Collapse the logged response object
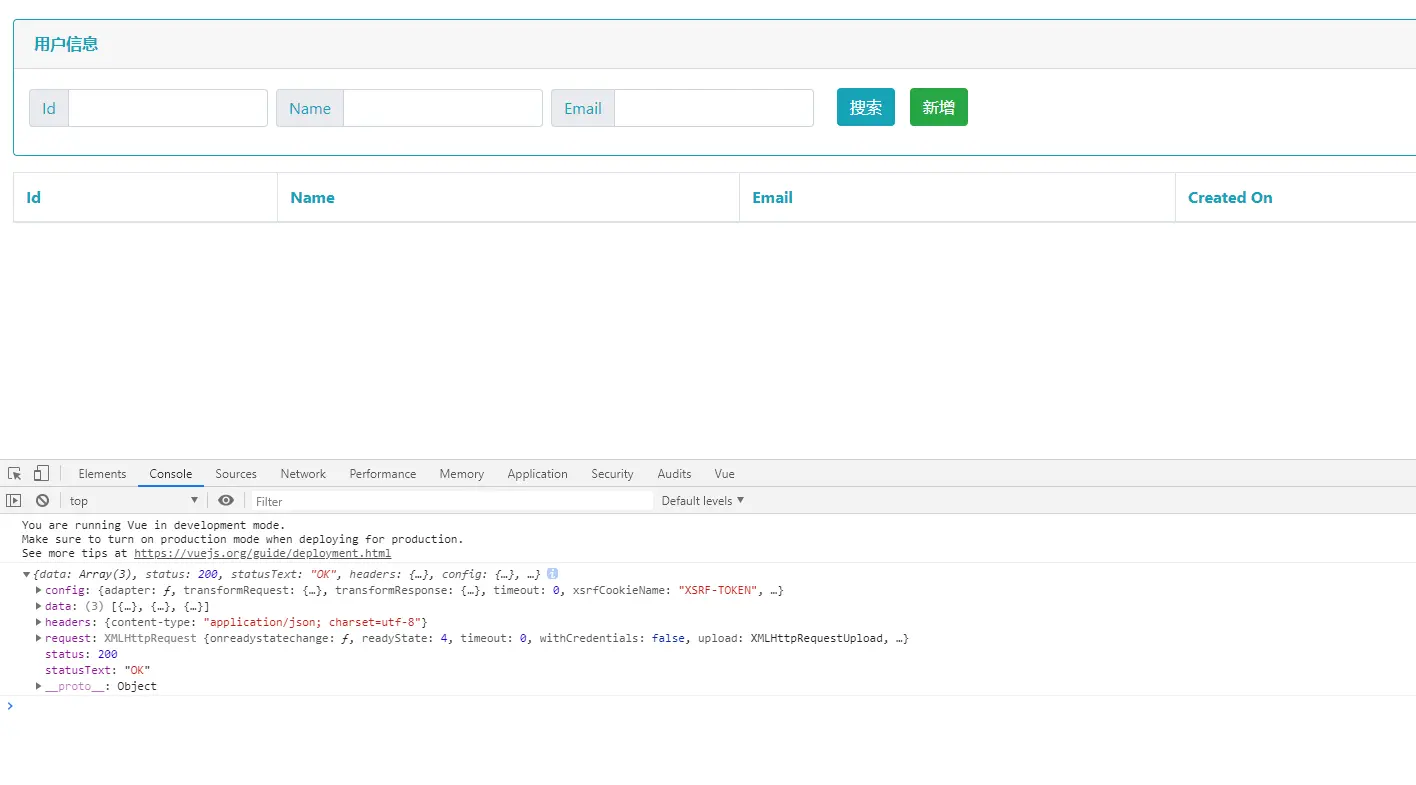 click(x=27, y=574)
